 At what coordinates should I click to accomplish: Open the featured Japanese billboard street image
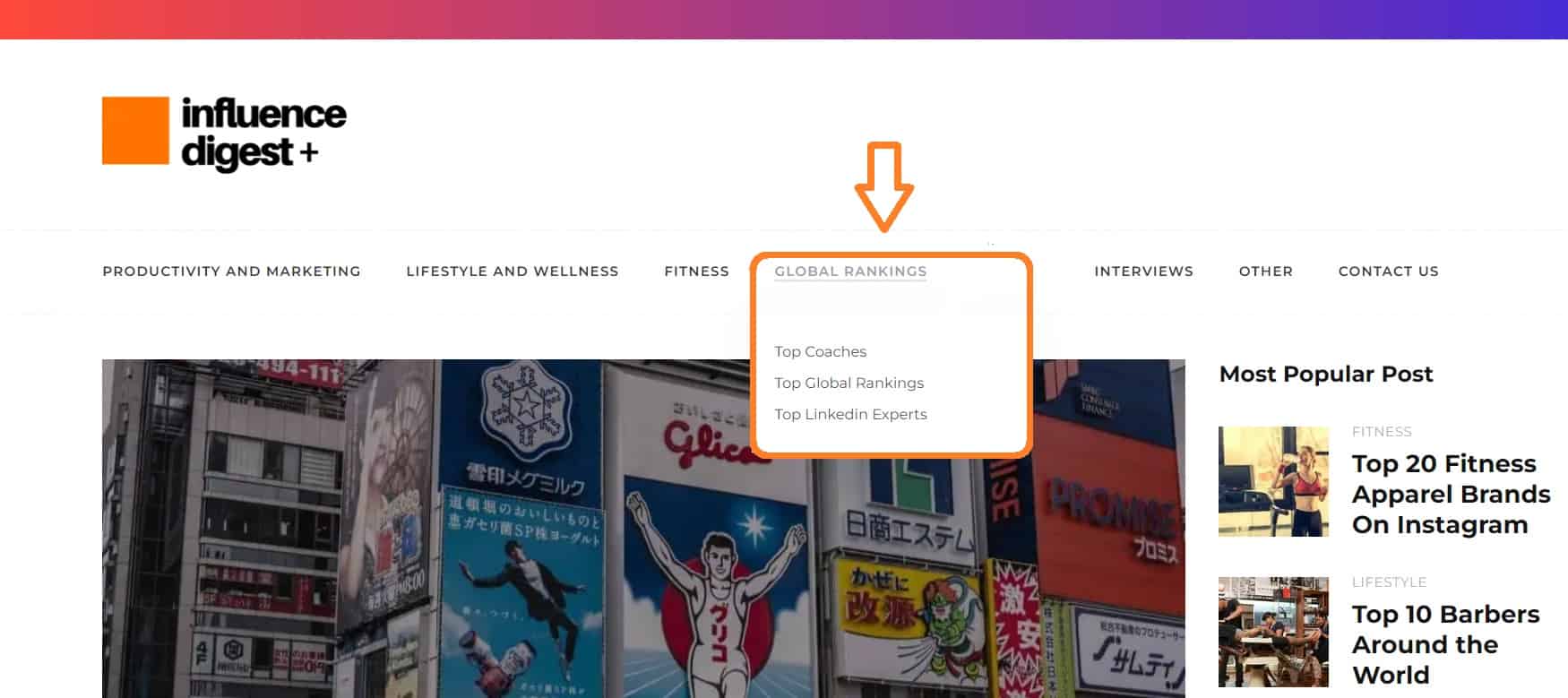coord(643,529)
